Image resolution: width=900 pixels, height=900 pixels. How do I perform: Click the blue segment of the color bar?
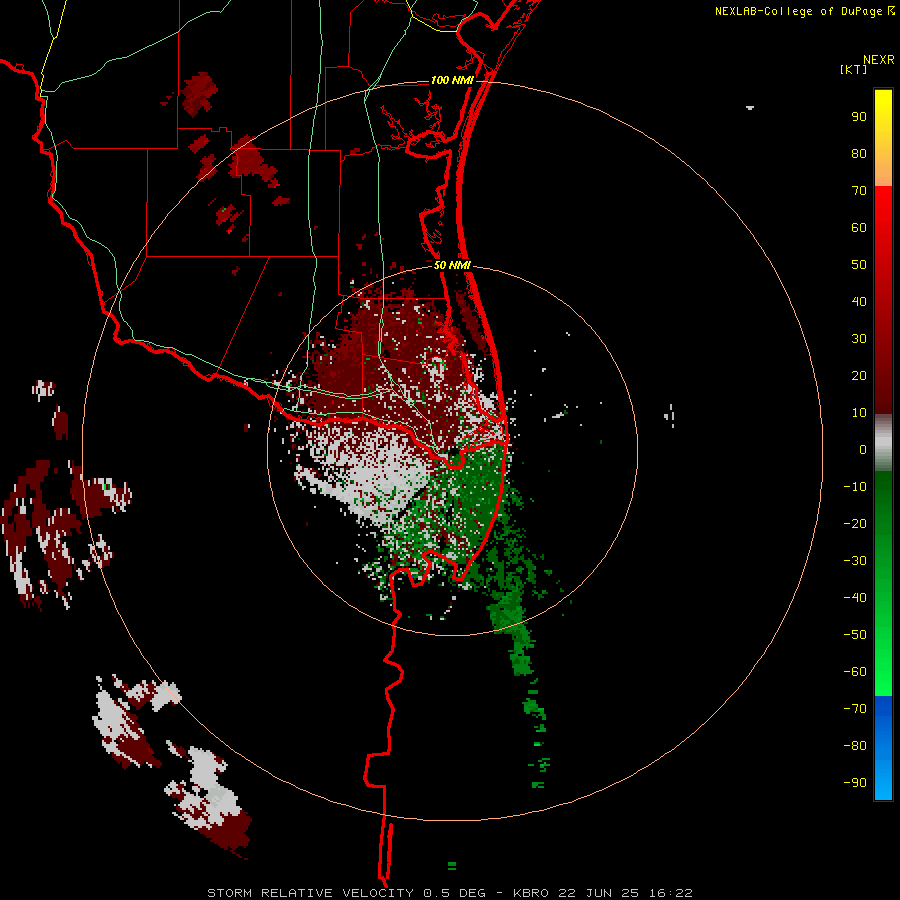883,748
